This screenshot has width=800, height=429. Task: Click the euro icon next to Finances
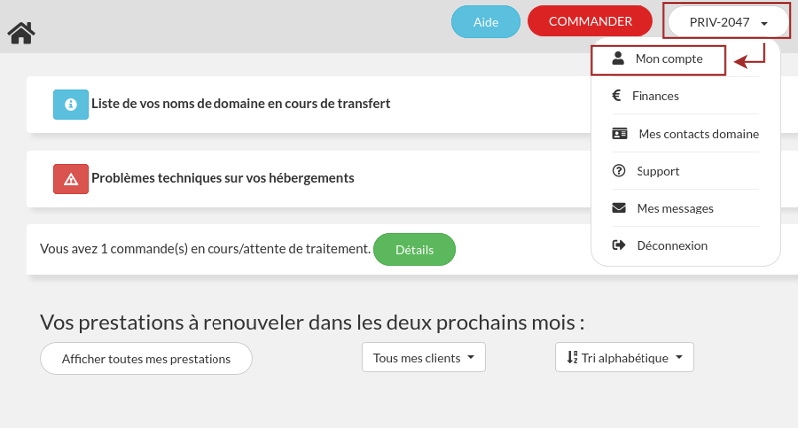pos(616,95)
